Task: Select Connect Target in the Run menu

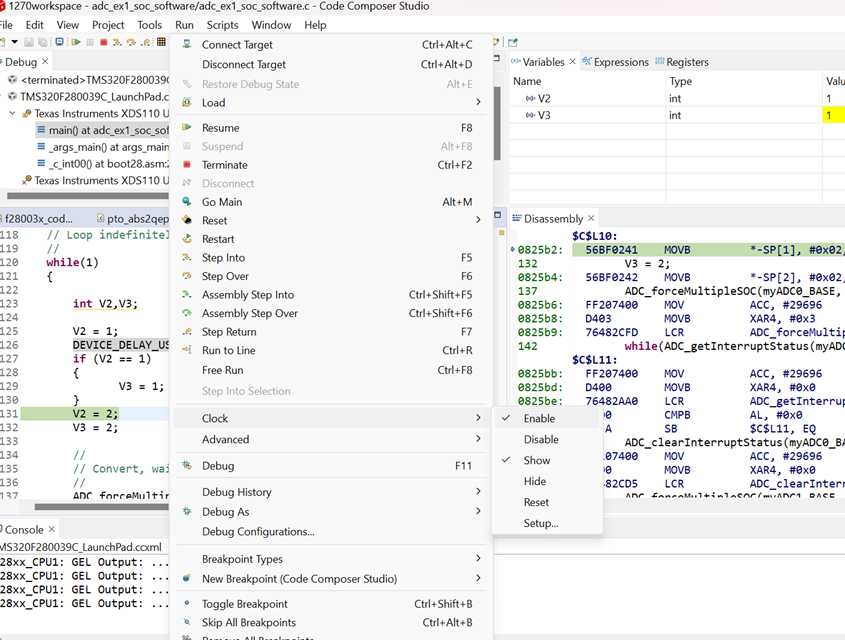Action: point(237,45)
